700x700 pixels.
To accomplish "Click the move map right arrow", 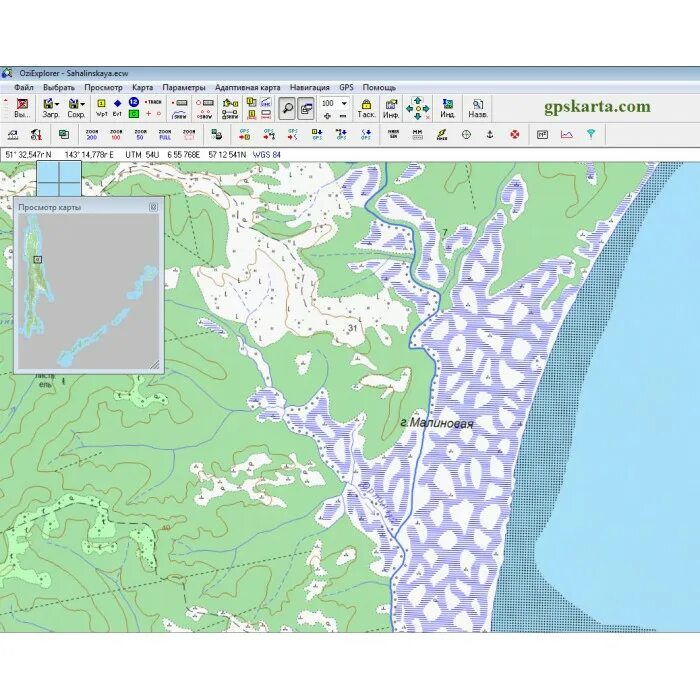I will (x=426, y=108).
